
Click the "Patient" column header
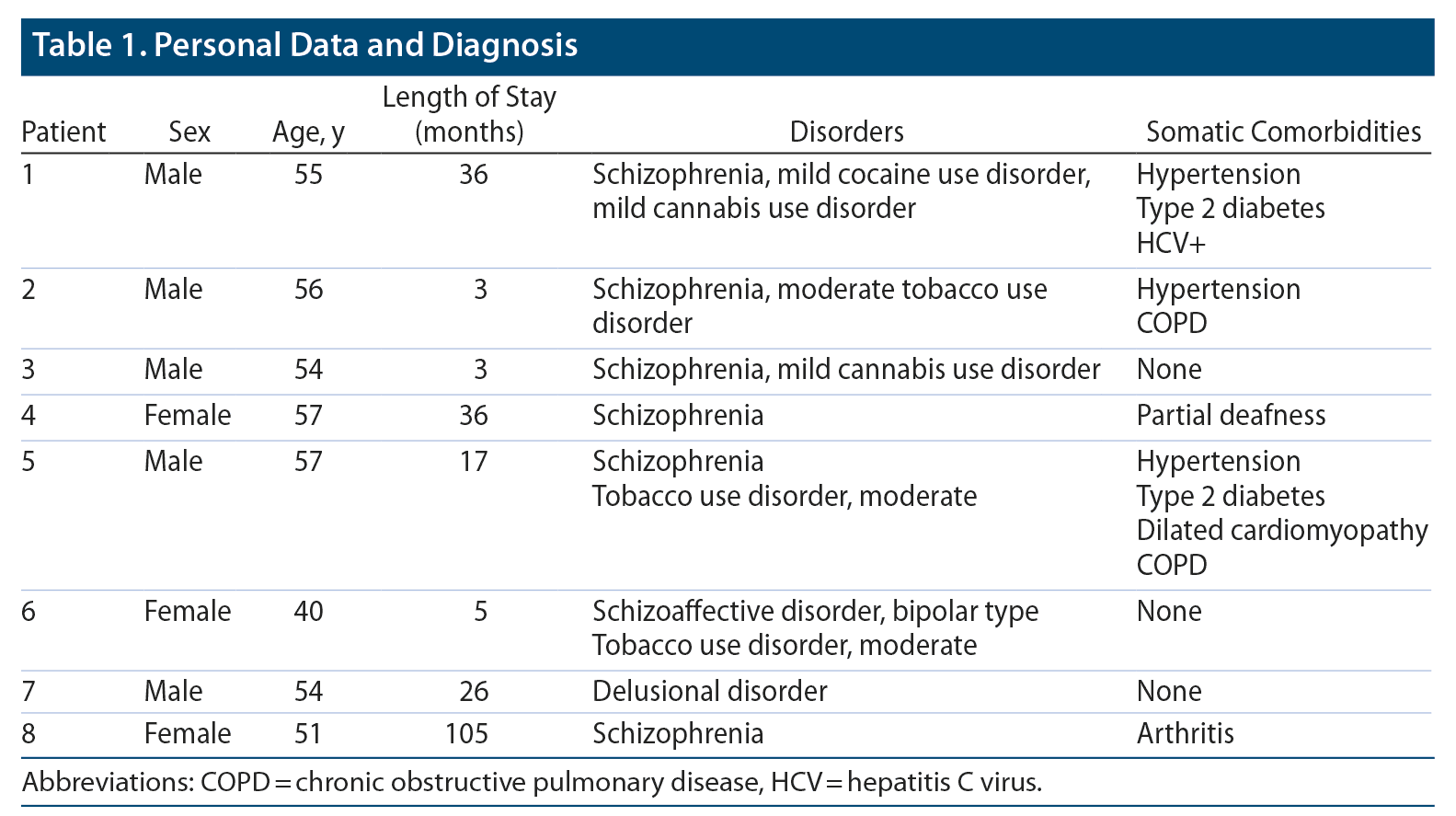pyautogui.click(x=63, y=132)
